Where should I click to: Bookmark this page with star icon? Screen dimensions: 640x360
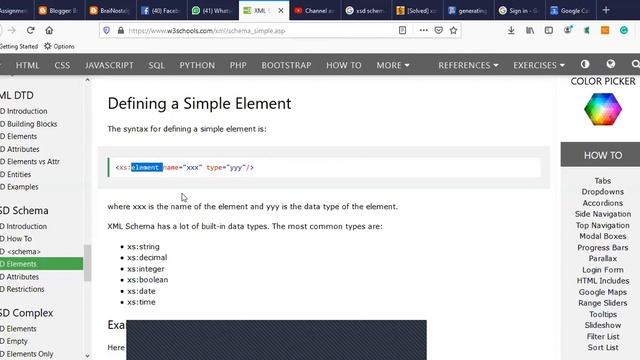[x=453, y=30]
